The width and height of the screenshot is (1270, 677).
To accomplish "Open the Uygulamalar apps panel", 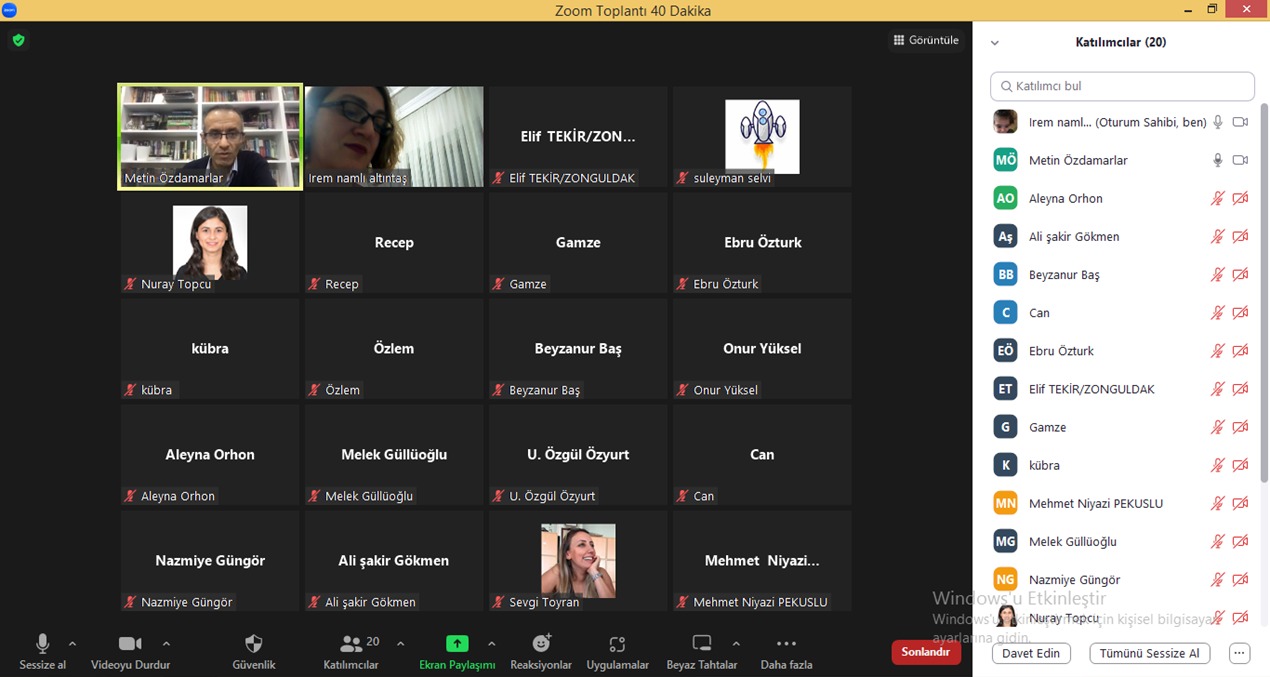I will 617,644.
